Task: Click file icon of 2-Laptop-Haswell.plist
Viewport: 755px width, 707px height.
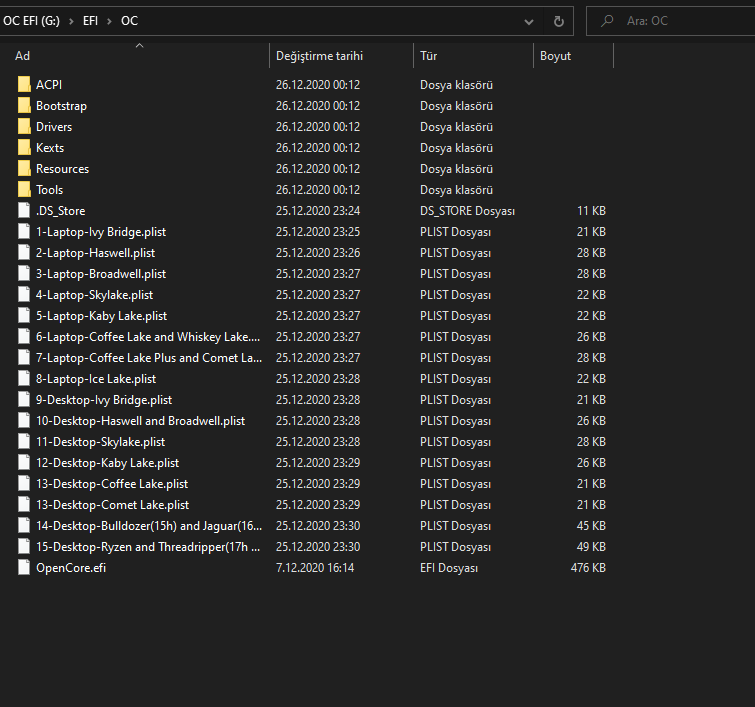Action: click(x=24, y=252)
